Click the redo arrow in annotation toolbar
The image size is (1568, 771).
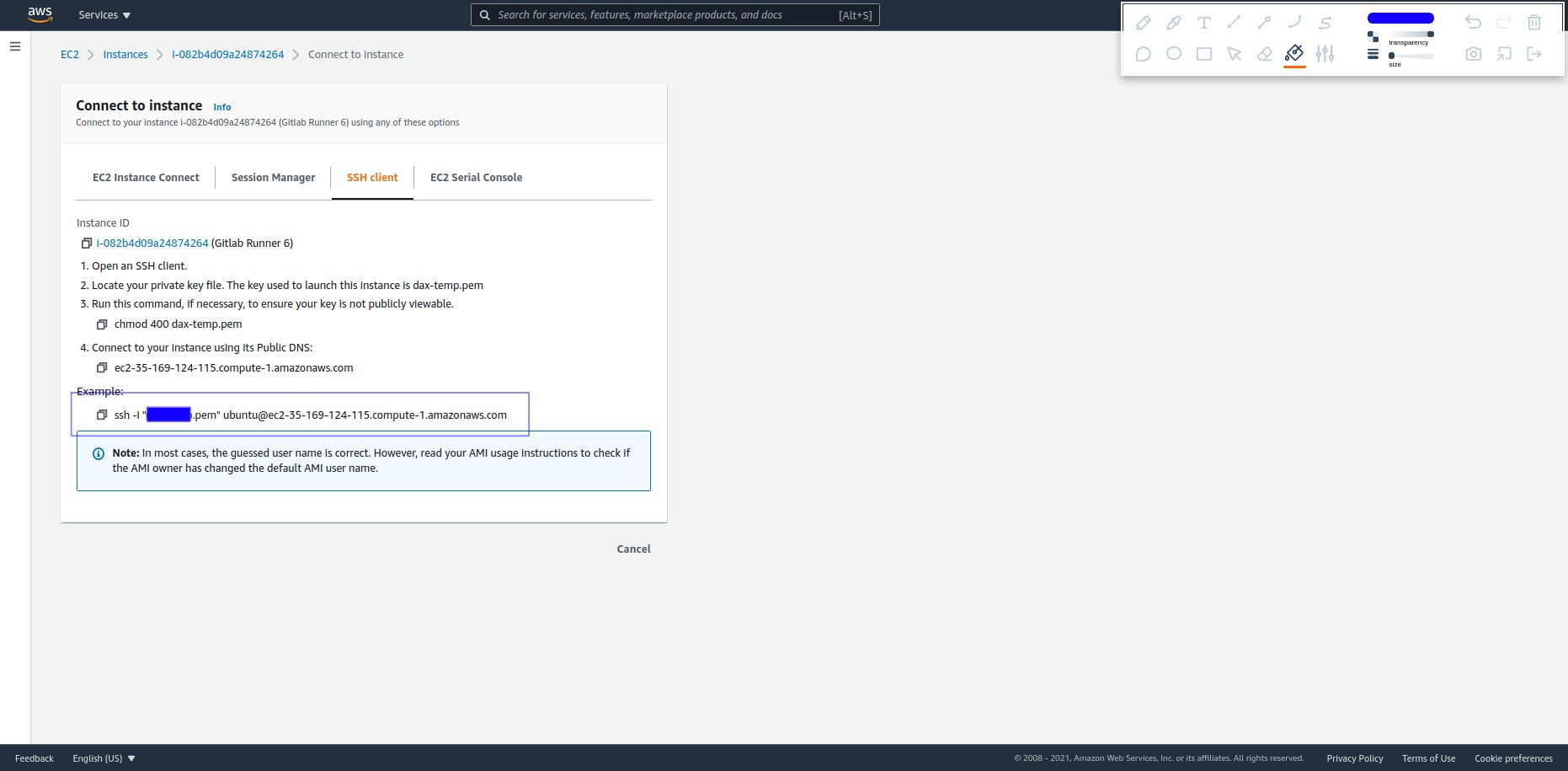1503,23
